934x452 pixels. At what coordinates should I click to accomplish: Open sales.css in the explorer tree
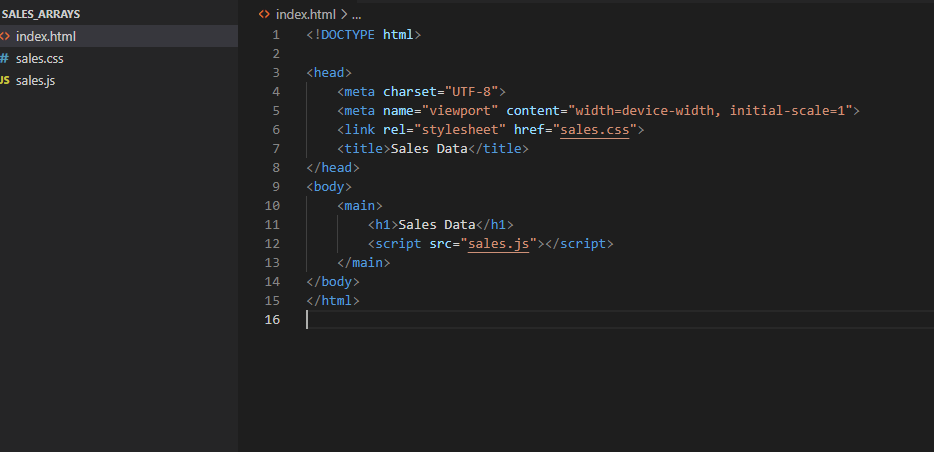pyautogui.click(x=39, y=58)
